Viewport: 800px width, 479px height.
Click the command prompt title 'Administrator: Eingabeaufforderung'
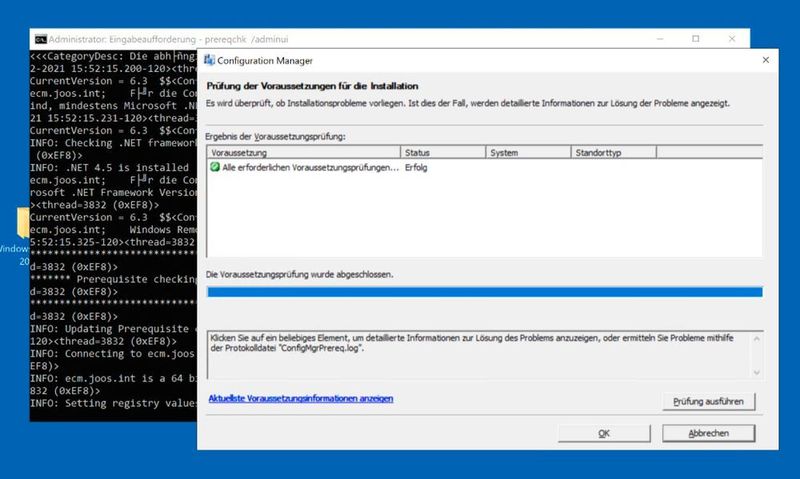pyautogui.click(x=122, y=39)
